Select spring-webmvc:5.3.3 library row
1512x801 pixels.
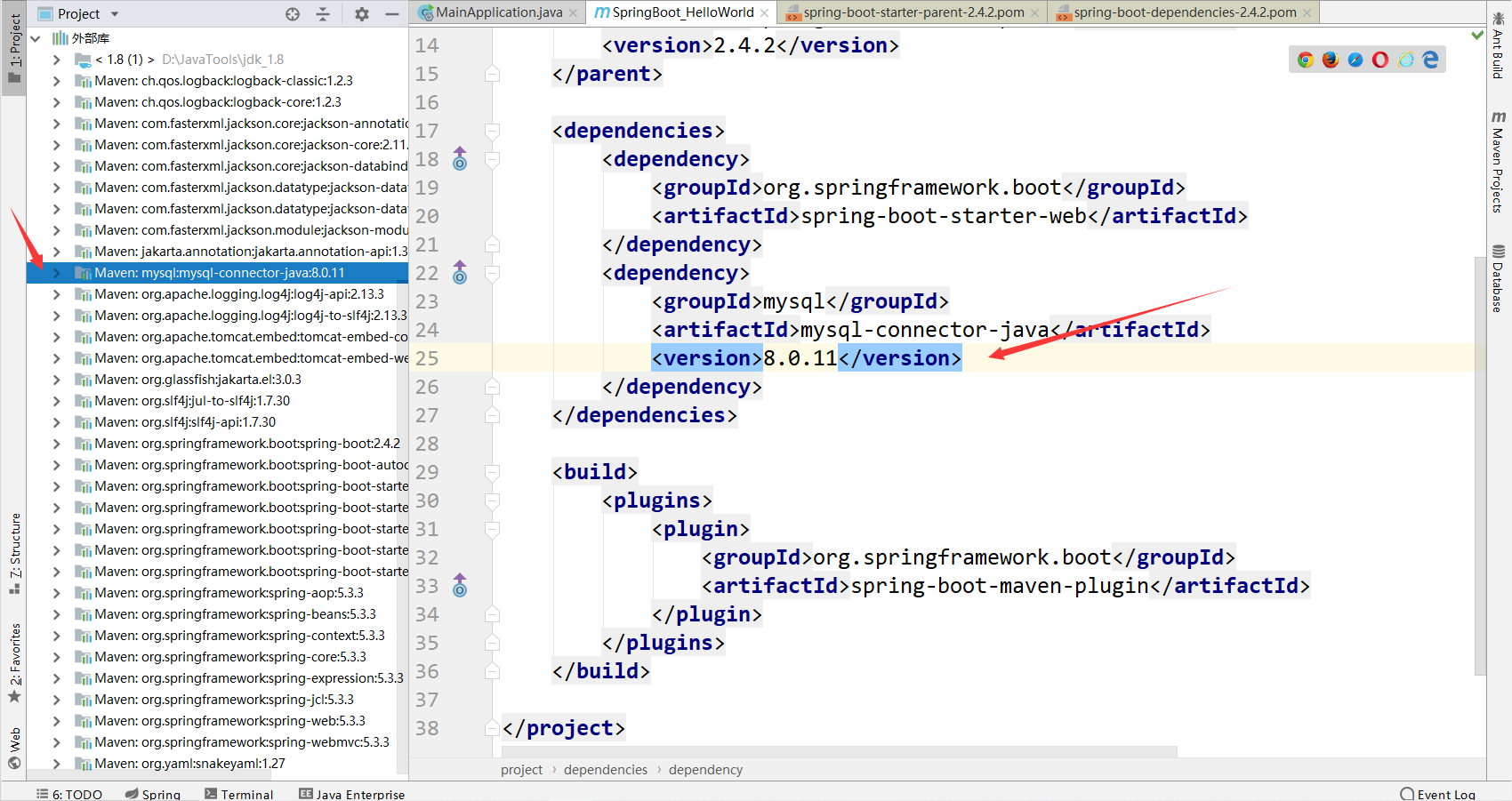pos(217,742)
